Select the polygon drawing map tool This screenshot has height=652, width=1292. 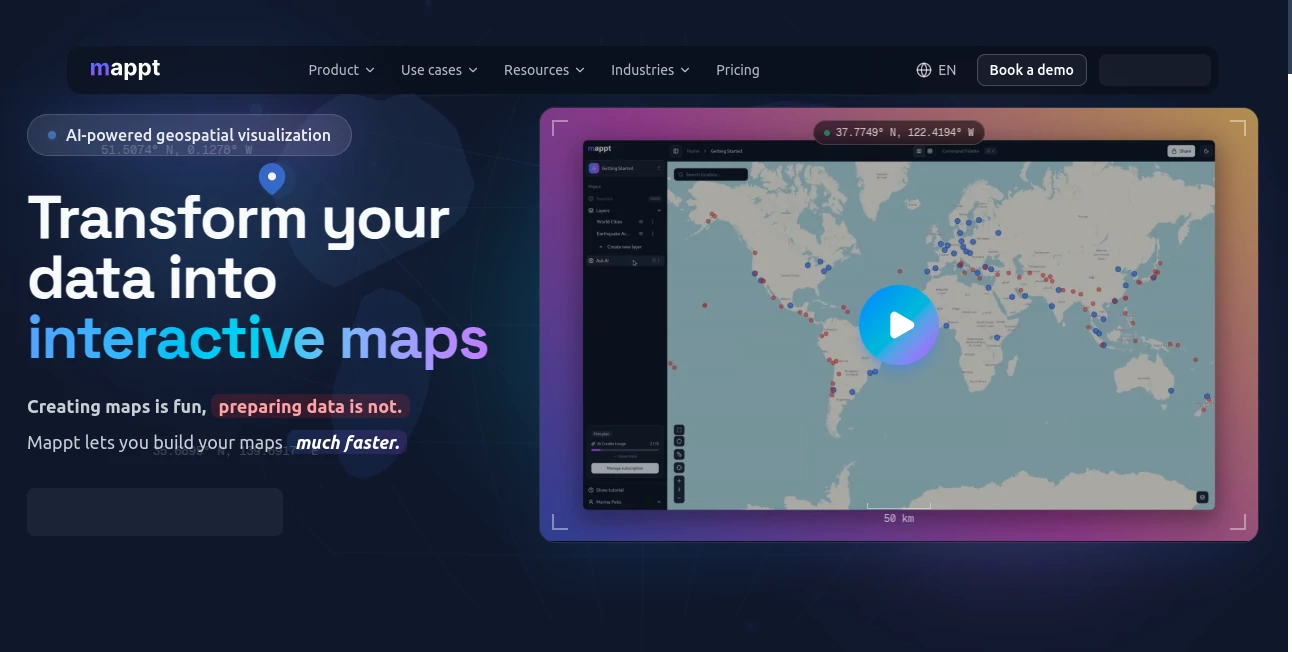(679, 441)
